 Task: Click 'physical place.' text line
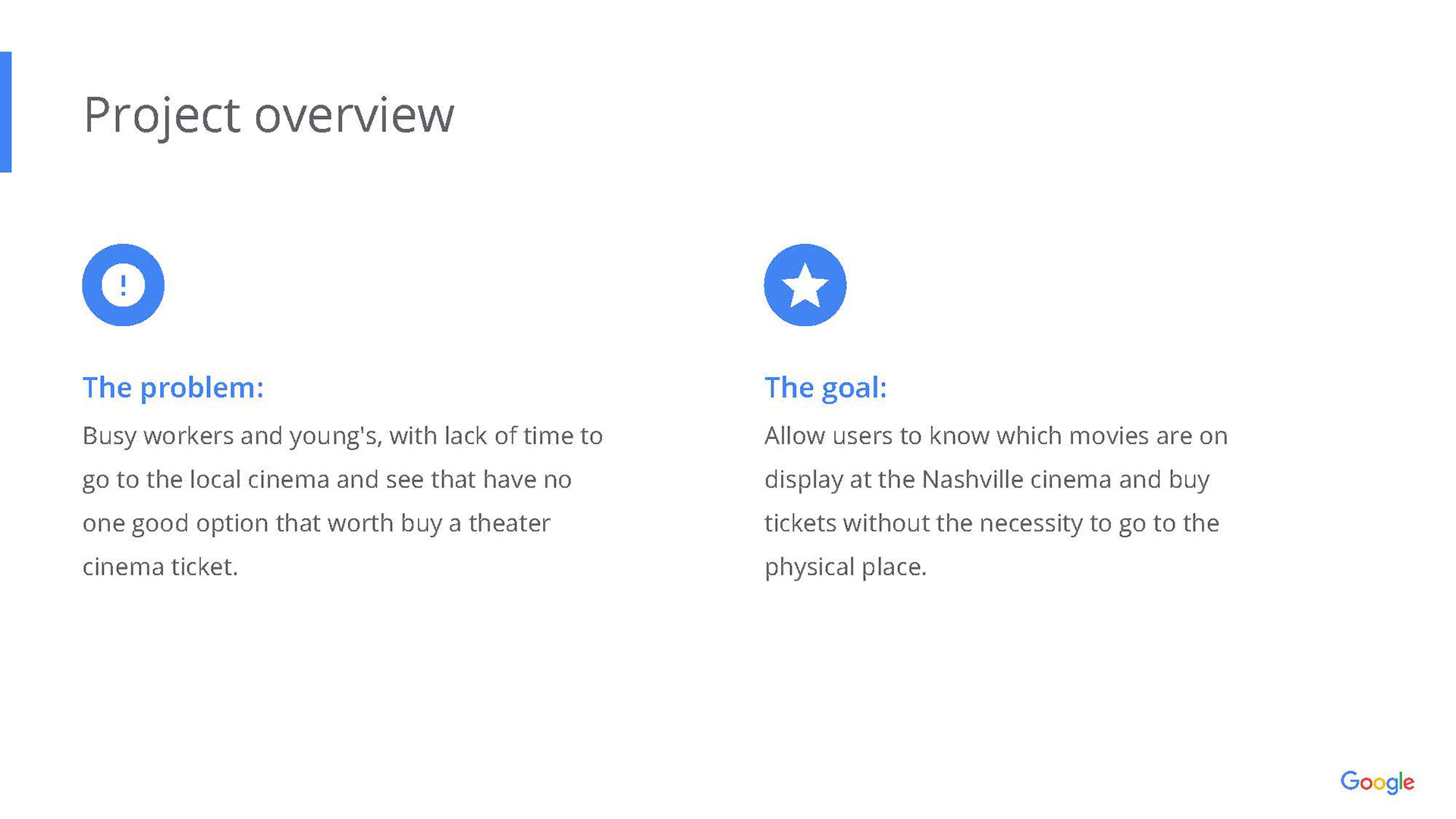click(846, 567)
